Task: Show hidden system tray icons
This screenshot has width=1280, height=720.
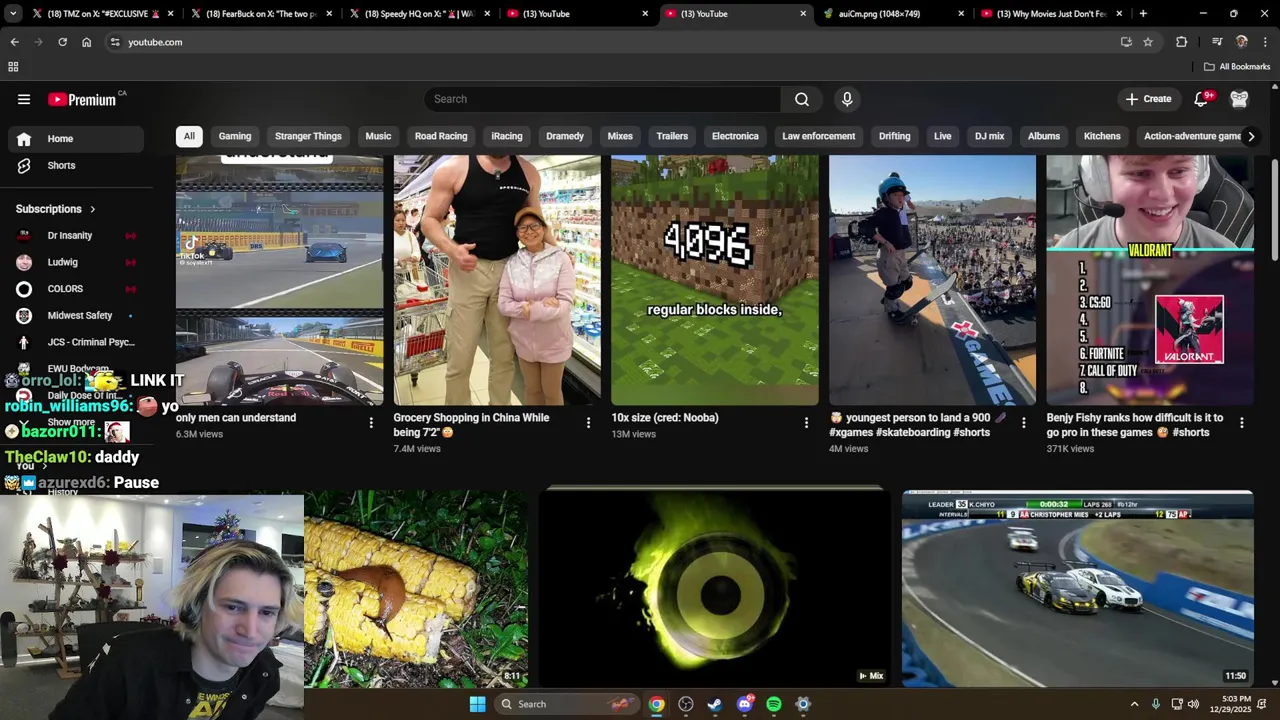Action: tap(1134, 704)
